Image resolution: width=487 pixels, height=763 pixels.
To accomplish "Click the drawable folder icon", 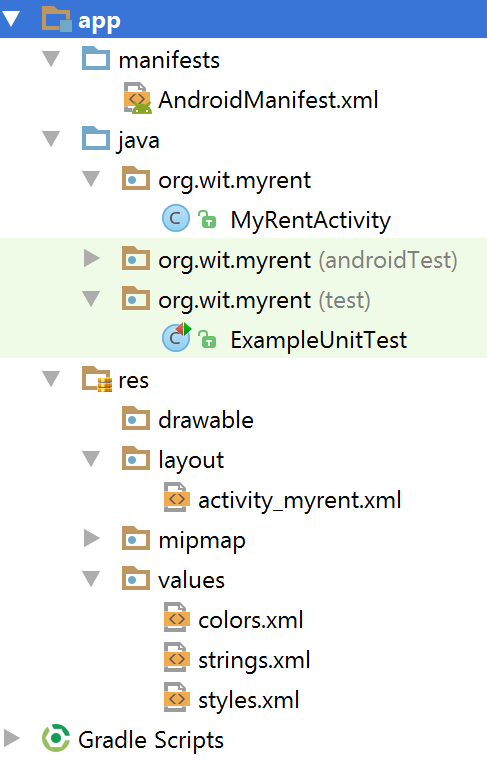I will pos(136,418).
